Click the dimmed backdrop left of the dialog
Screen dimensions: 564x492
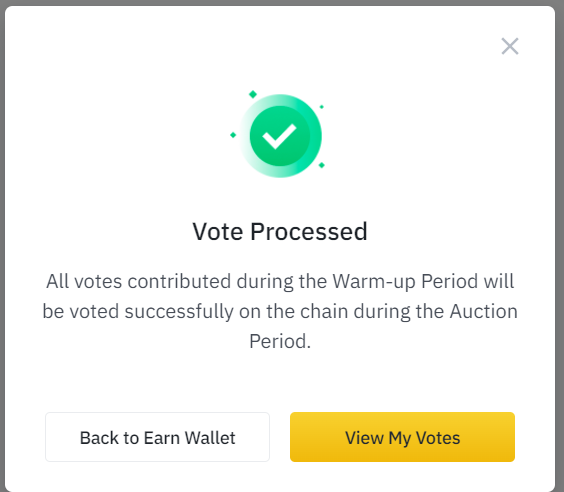[x=2, y=246]
